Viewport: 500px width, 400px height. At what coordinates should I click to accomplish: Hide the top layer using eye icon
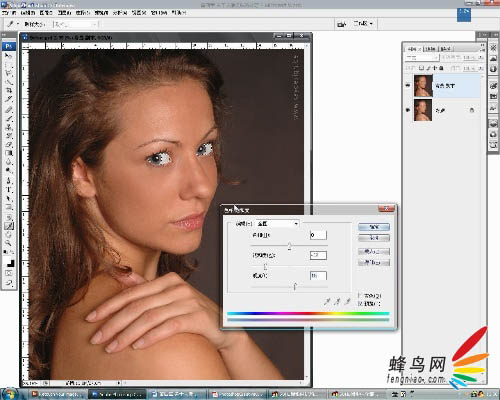click(x=408, y=85)
